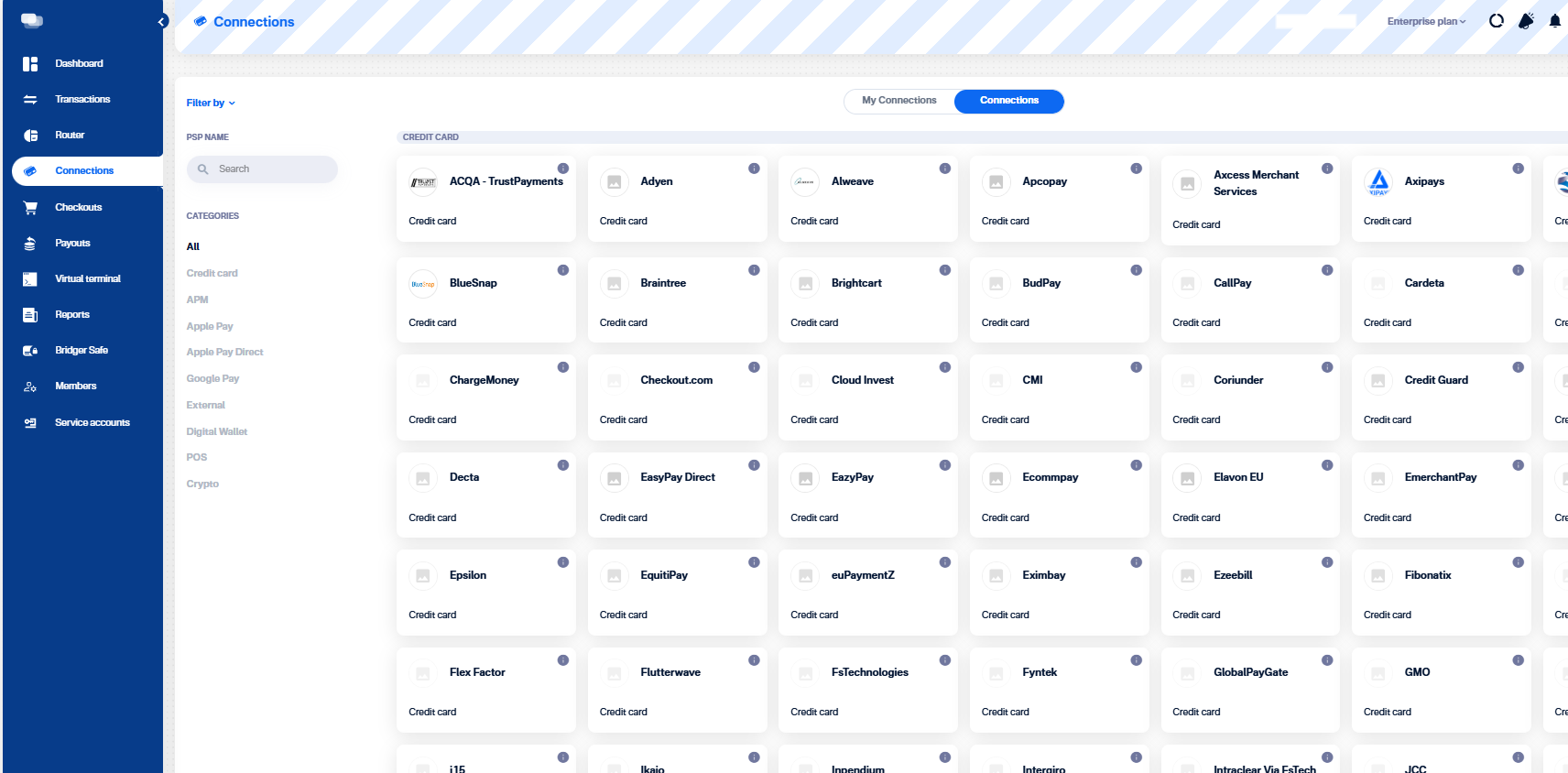Screen dimensions: 1568x773
Task: Filter by Apple Pay category
Action: [x=210, y=326]
